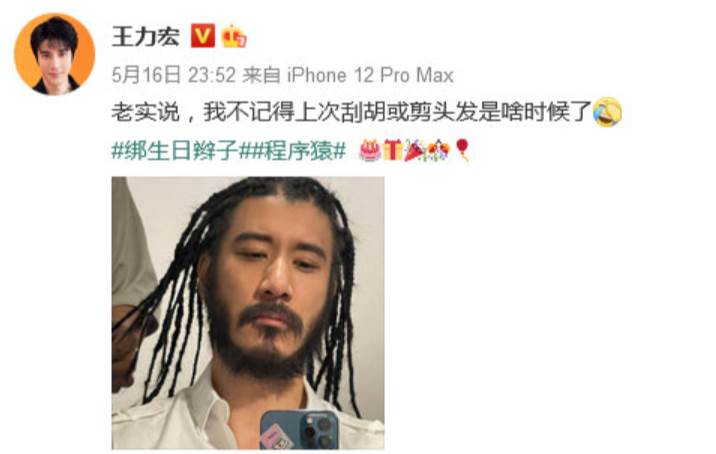Open the poster's round profile avatar
Viewport: 716px width, 454px height.
(55, 55)
